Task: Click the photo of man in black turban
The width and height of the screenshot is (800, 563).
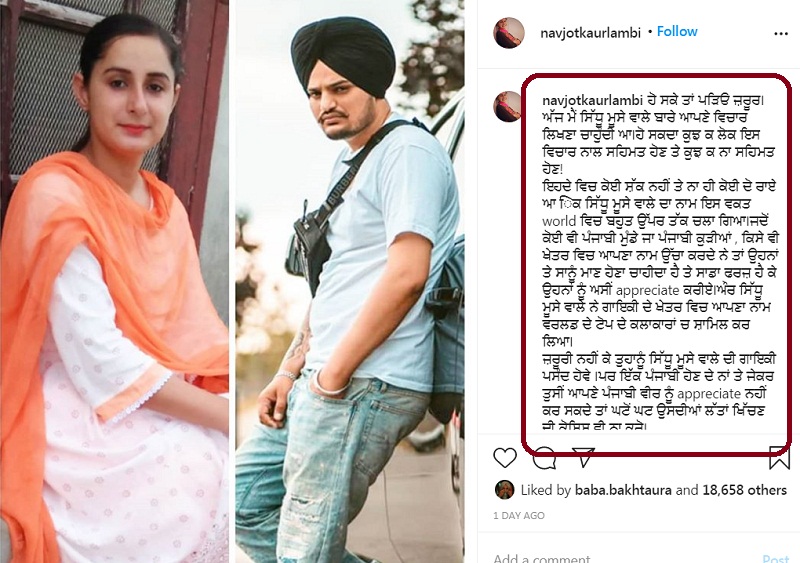Action: point(349,281)
